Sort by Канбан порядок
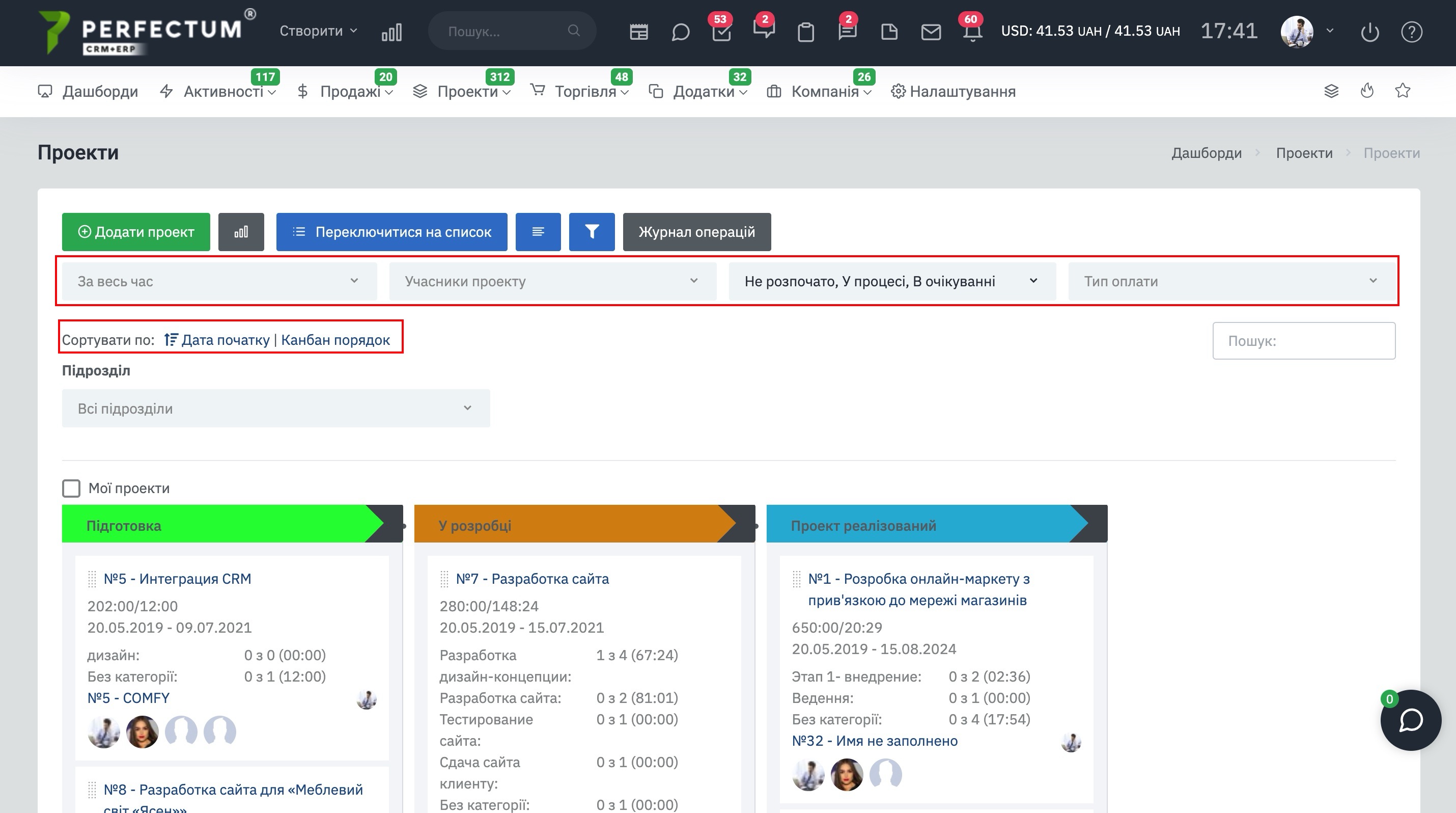The width and height of the screenshot is (1456, 813). tap(335, 340)
